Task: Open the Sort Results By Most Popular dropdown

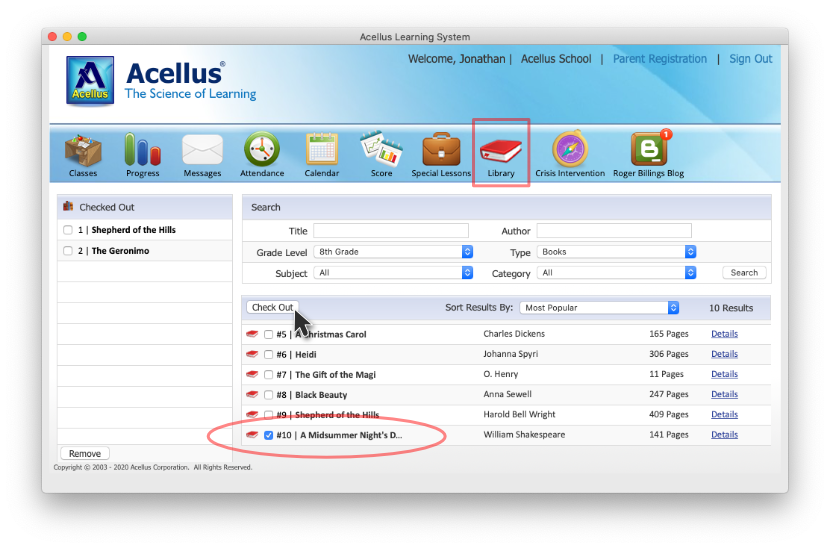Action: point(599,308)
